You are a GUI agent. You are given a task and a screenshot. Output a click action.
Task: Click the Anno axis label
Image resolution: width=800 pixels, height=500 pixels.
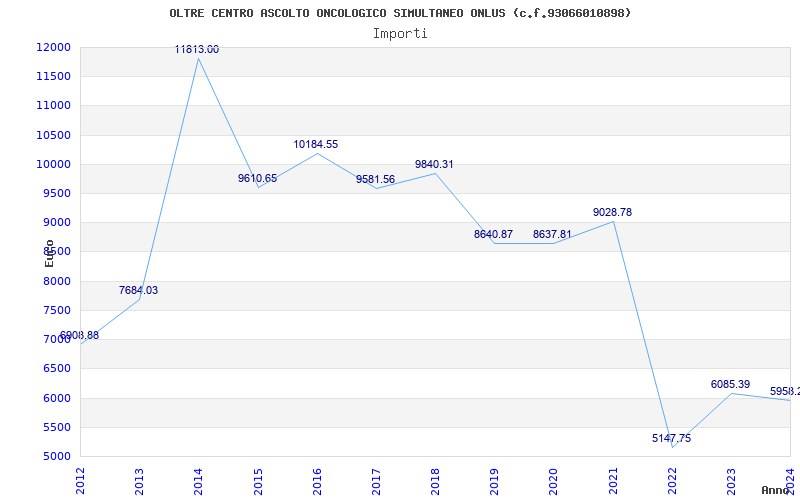coord(776,490)
